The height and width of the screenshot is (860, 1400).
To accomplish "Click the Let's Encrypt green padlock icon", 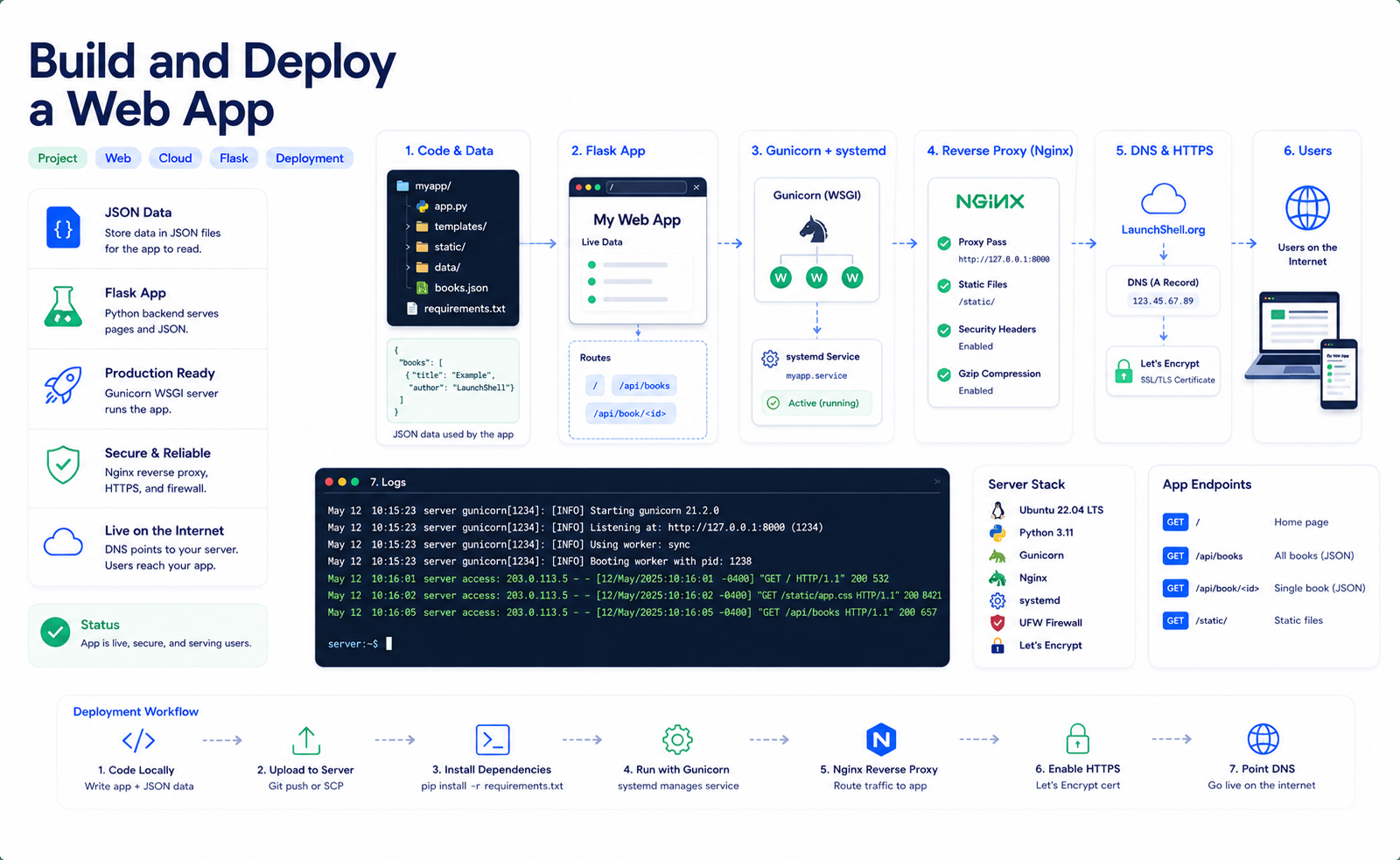I will coord(1123,372).
